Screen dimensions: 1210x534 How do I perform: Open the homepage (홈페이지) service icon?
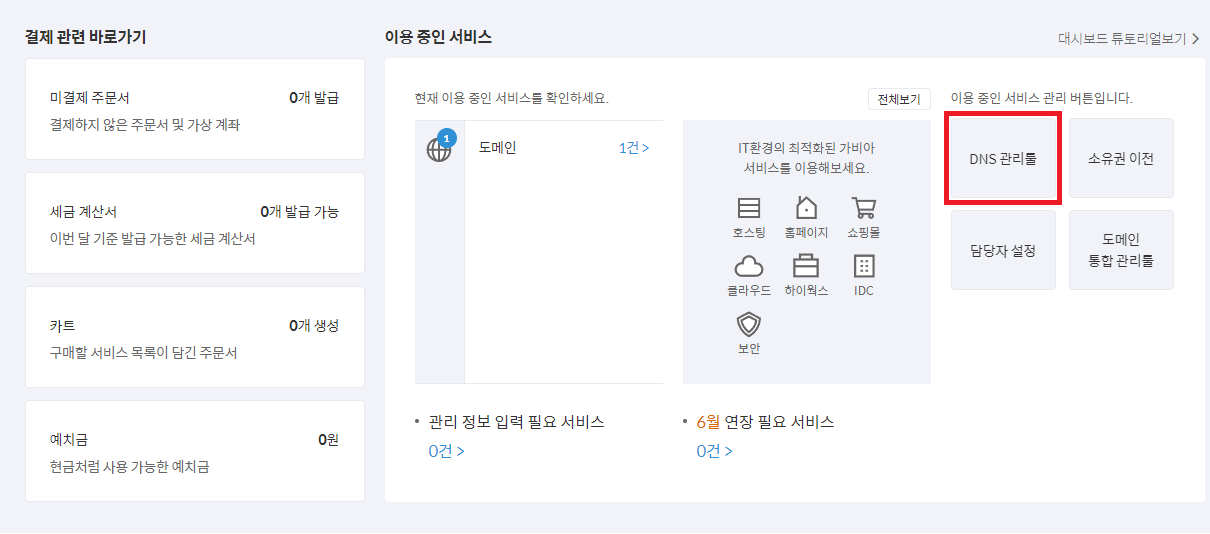point(806,207)
